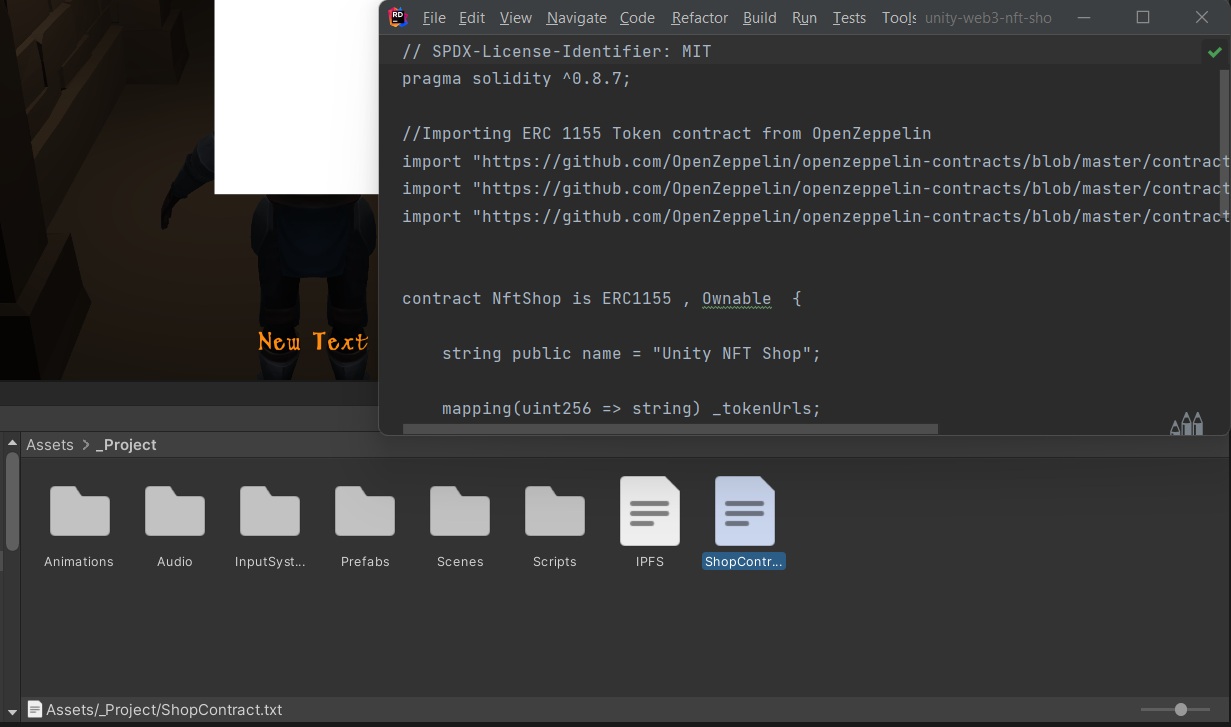Click the green inspection checkmark icon
The height and width of the screenshot is (727, 1231).
click(1214, 52)
